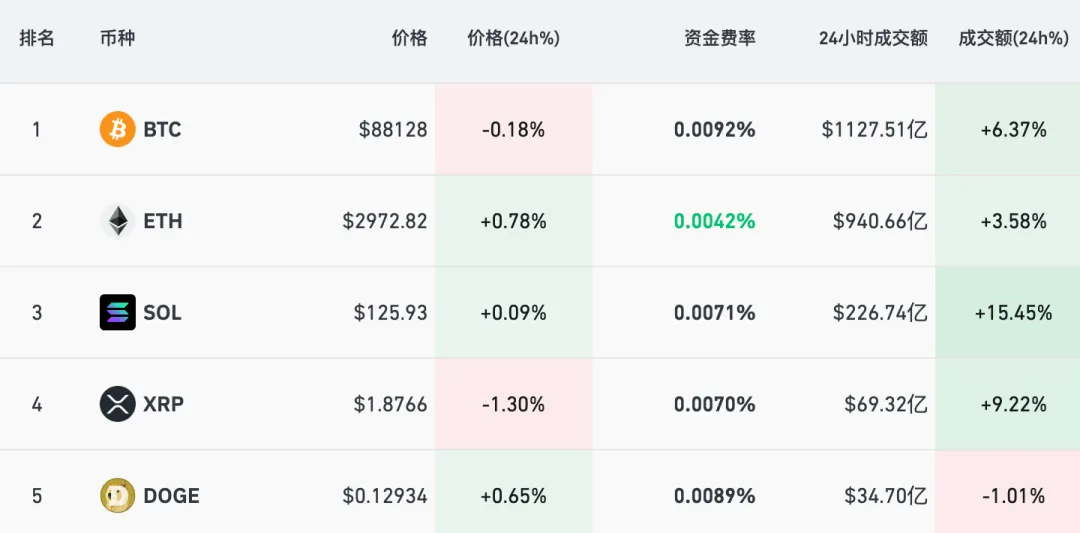Open the DOGE coin name link
Viewport: 1080px width, 533px height.
click(x=171, y=496)
